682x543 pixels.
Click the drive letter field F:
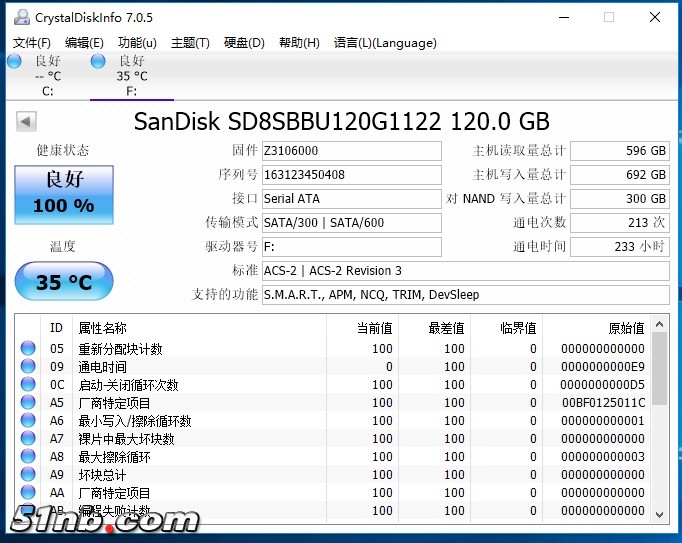tap(352, 247)
